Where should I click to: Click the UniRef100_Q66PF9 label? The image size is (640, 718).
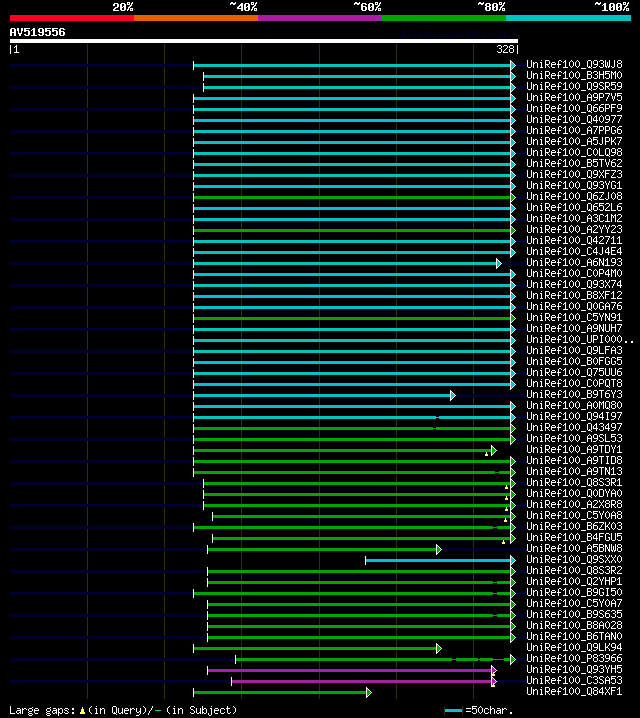(x=574, y=109)
